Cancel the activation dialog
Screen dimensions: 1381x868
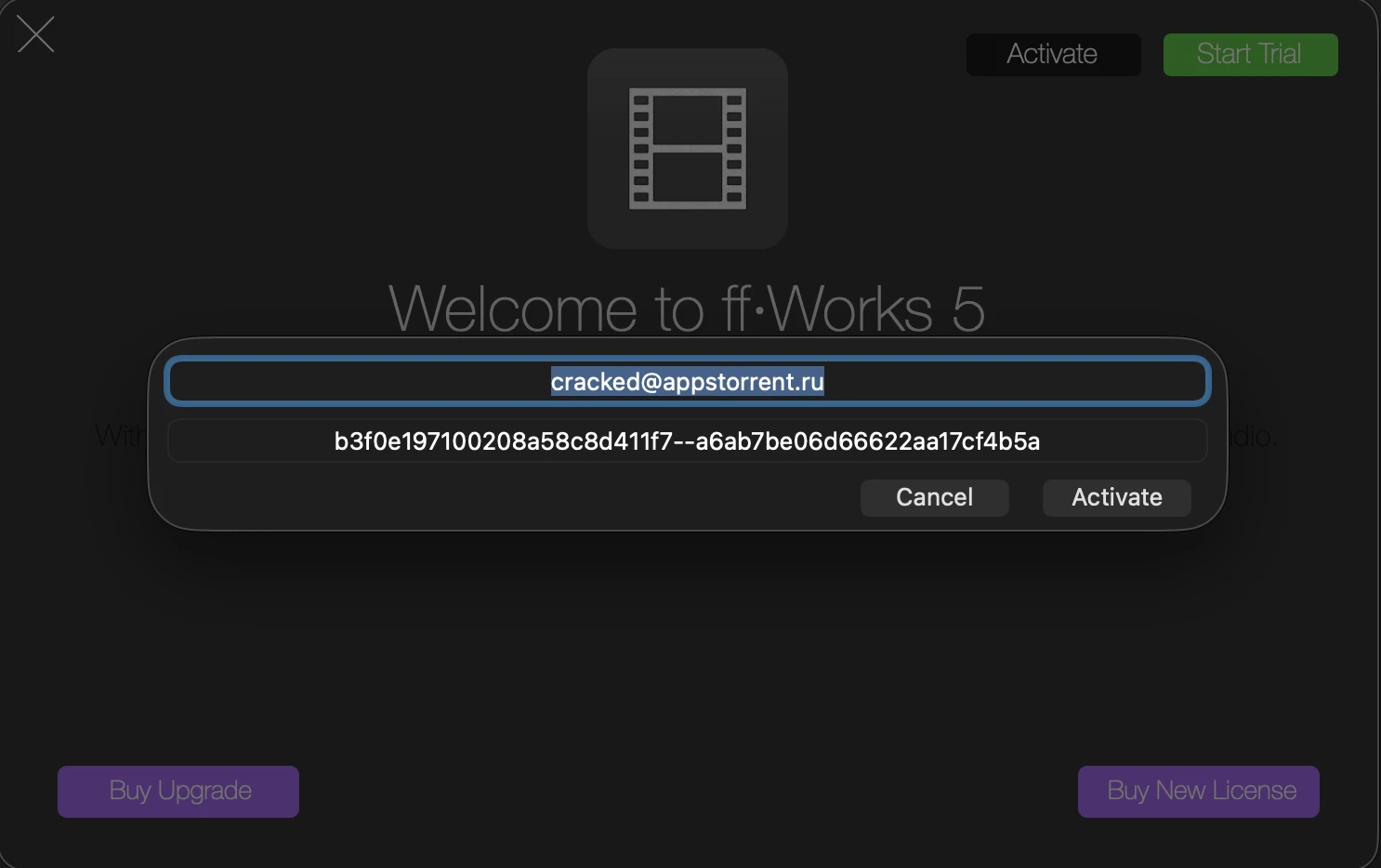pos(934,497)
